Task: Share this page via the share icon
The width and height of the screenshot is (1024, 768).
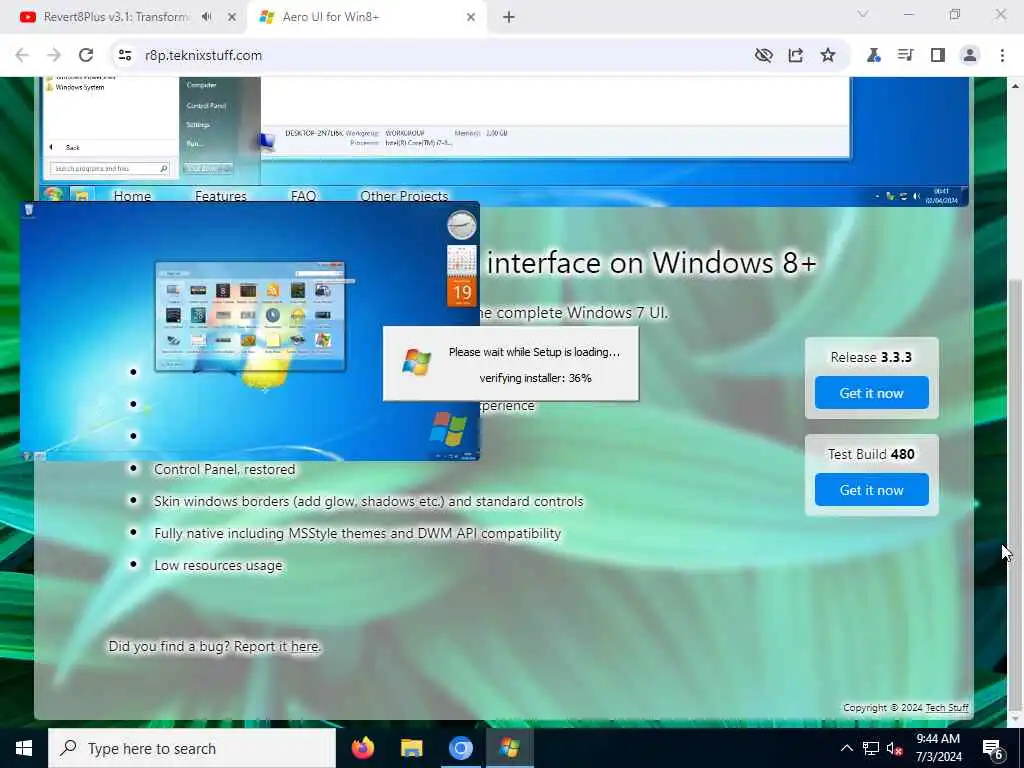Action: coord(795,56)
